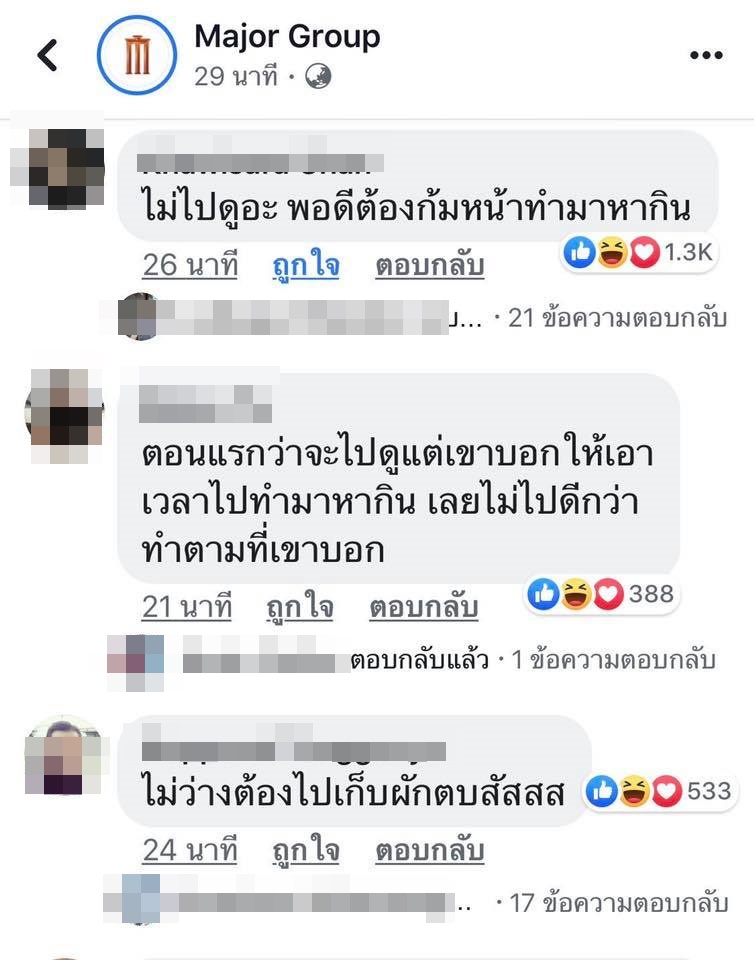Image resolution: width=754 pixels, height=960 pixels.
Task: Toggle ถูกใจ on the 26 นาที comment
Action: point(306,264)
